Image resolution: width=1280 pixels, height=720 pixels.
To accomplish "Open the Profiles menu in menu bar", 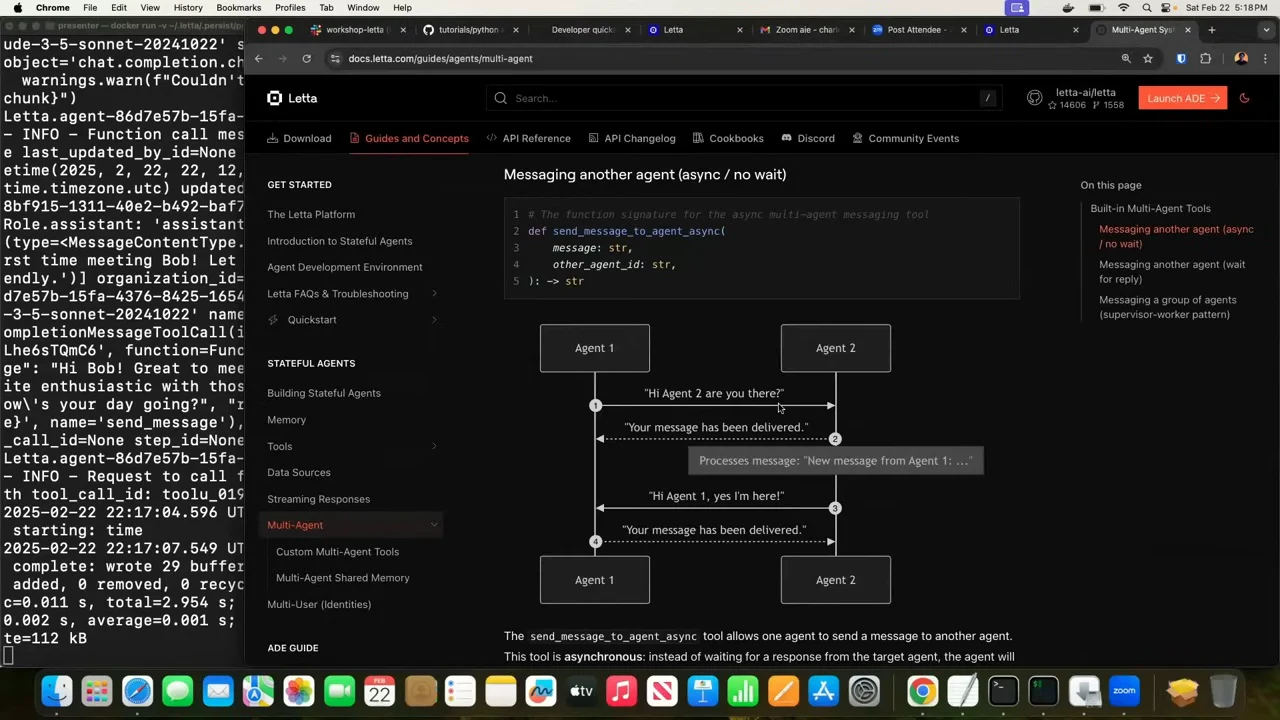I will click(x=290, y=7).
